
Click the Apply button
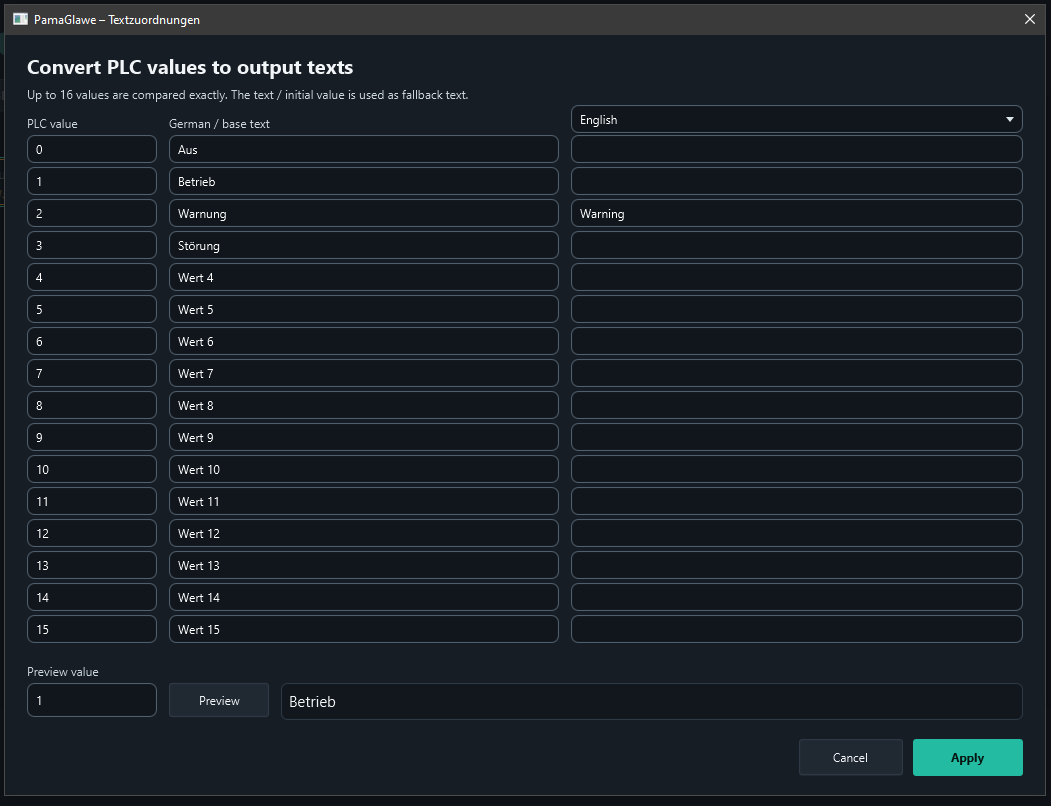pyautogui.click(x=967, y=758)
